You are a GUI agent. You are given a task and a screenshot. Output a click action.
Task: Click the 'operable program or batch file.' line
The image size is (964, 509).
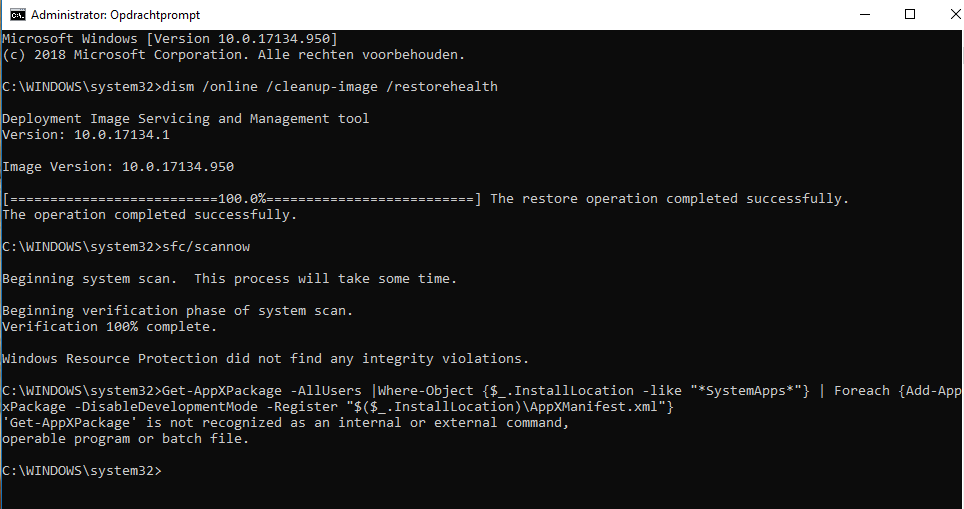pyautogui.click(x=125, y=439)
